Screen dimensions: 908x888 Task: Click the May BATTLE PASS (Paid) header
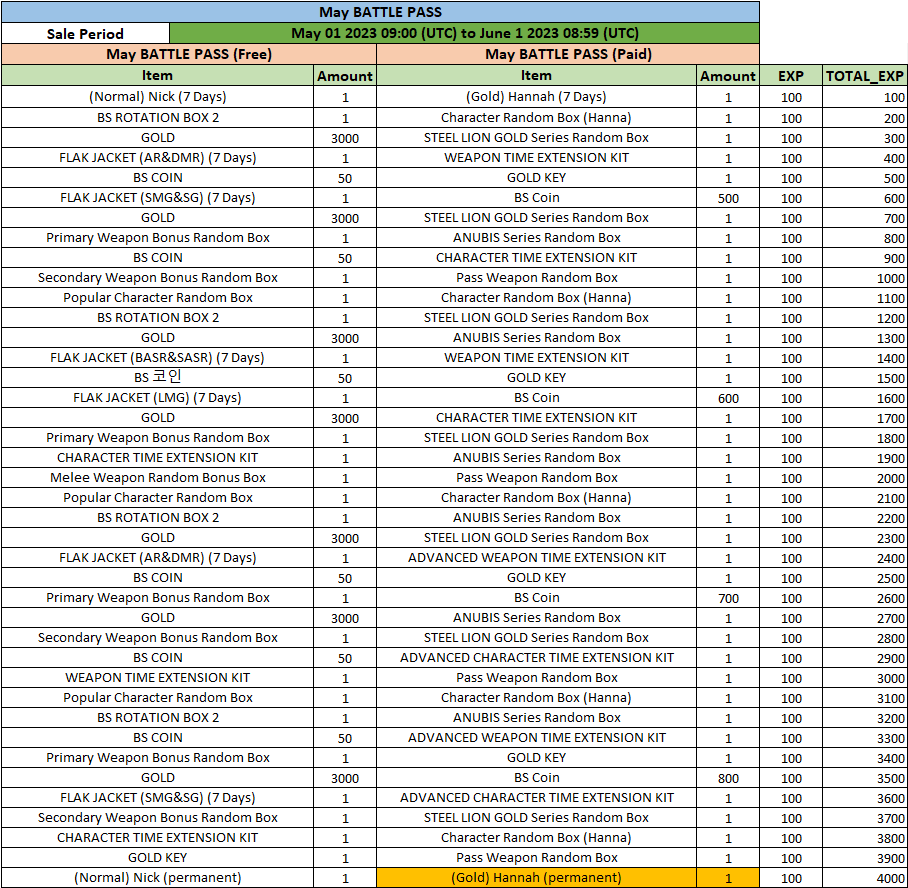click(x=567, y=55)
